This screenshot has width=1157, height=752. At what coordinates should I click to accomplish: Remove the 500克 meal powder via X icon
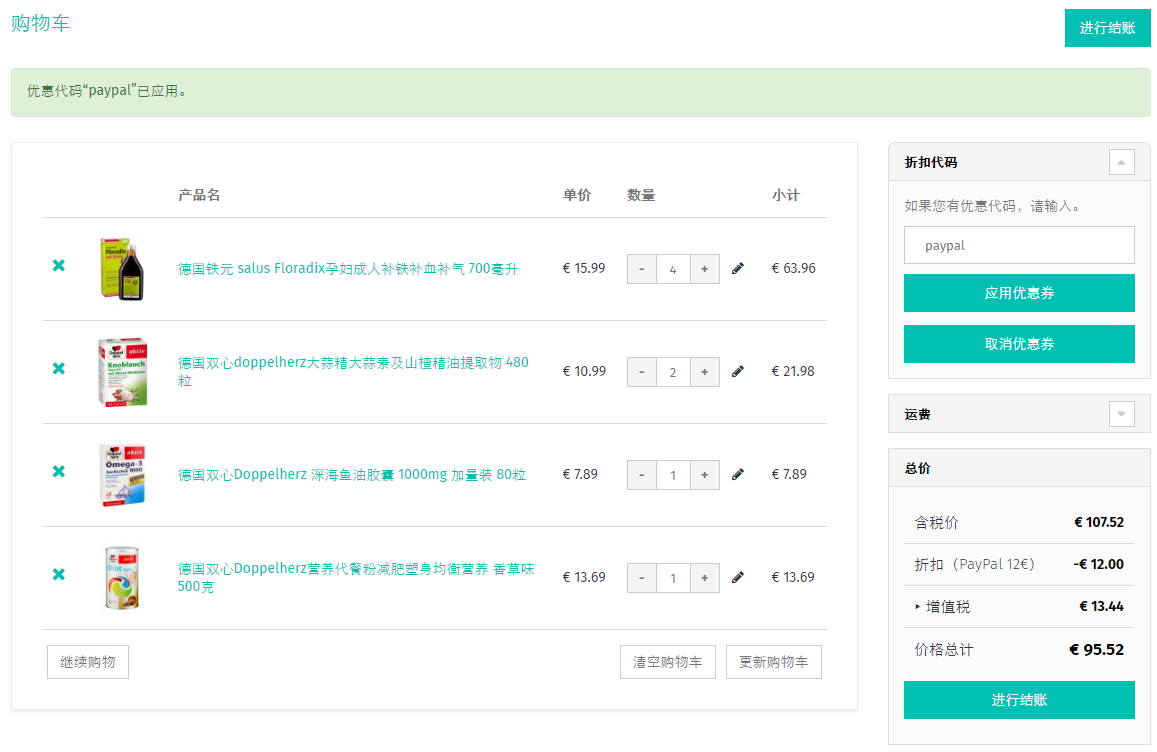(x=59, y=574)
